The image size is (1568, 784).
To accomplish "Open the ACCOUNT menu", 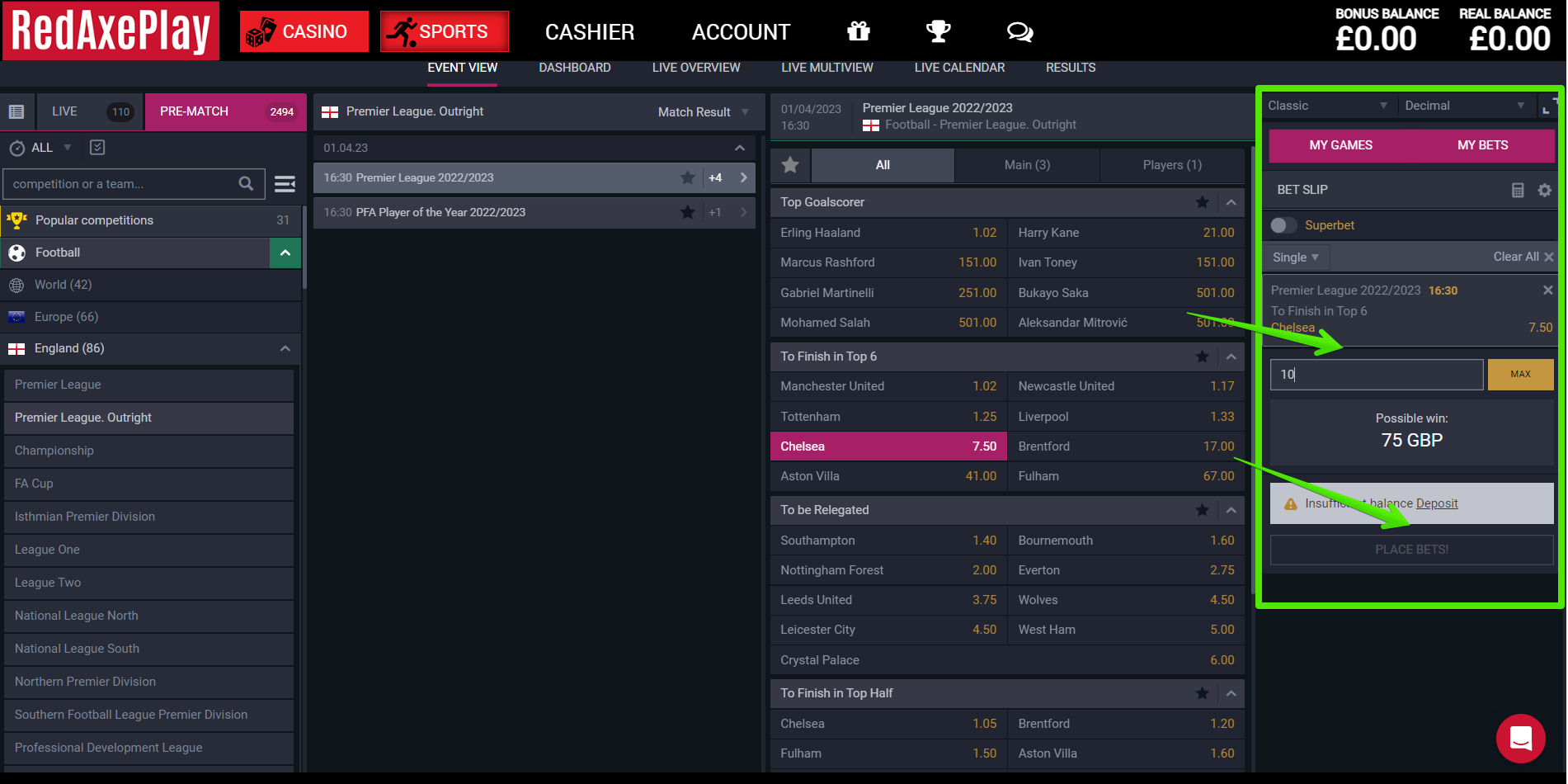I will tap(741, 32).
